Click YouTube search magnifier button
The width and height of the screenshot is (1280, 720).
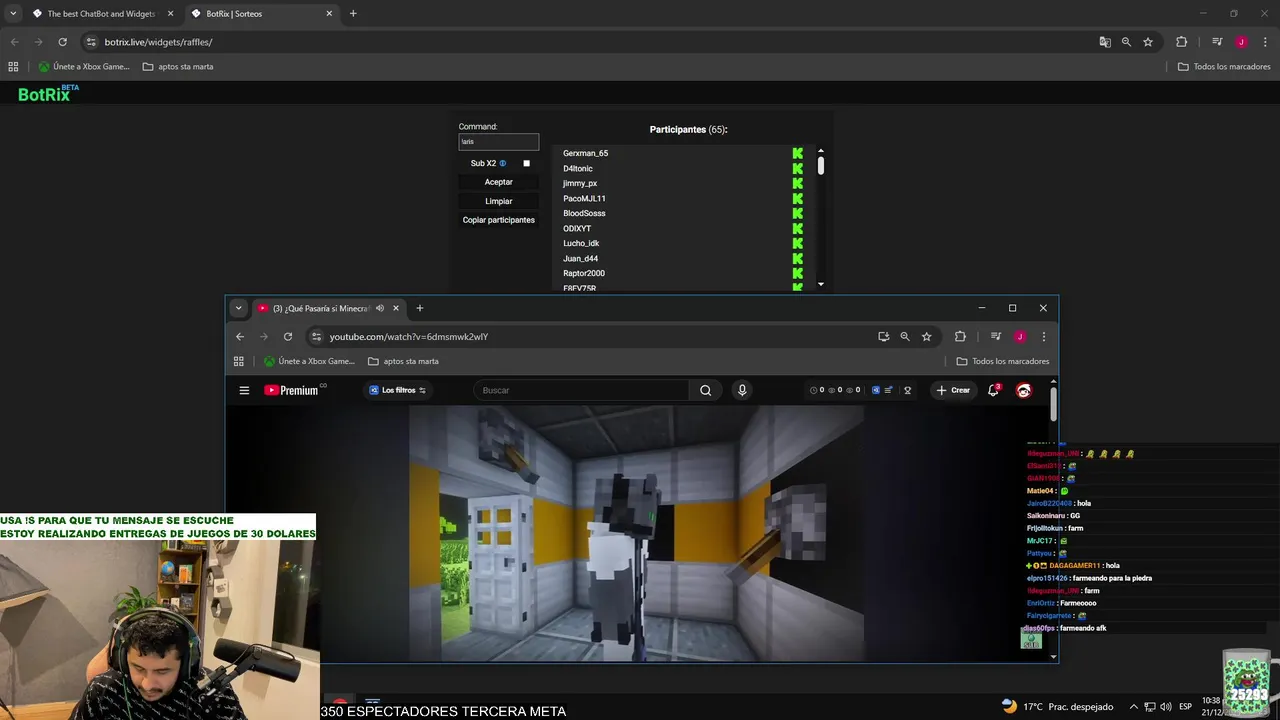pyautogui.click(x=705, y=390)
